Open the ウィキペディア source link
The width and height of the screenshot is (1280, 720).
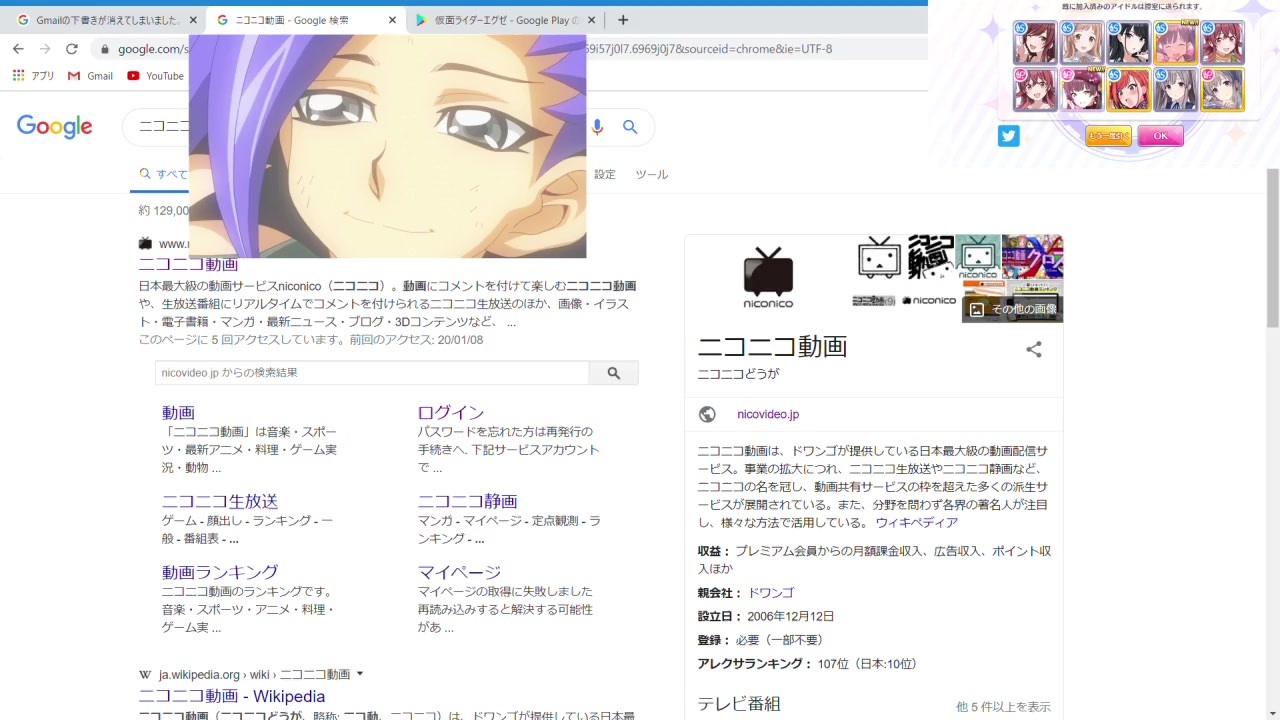point(917,522)
